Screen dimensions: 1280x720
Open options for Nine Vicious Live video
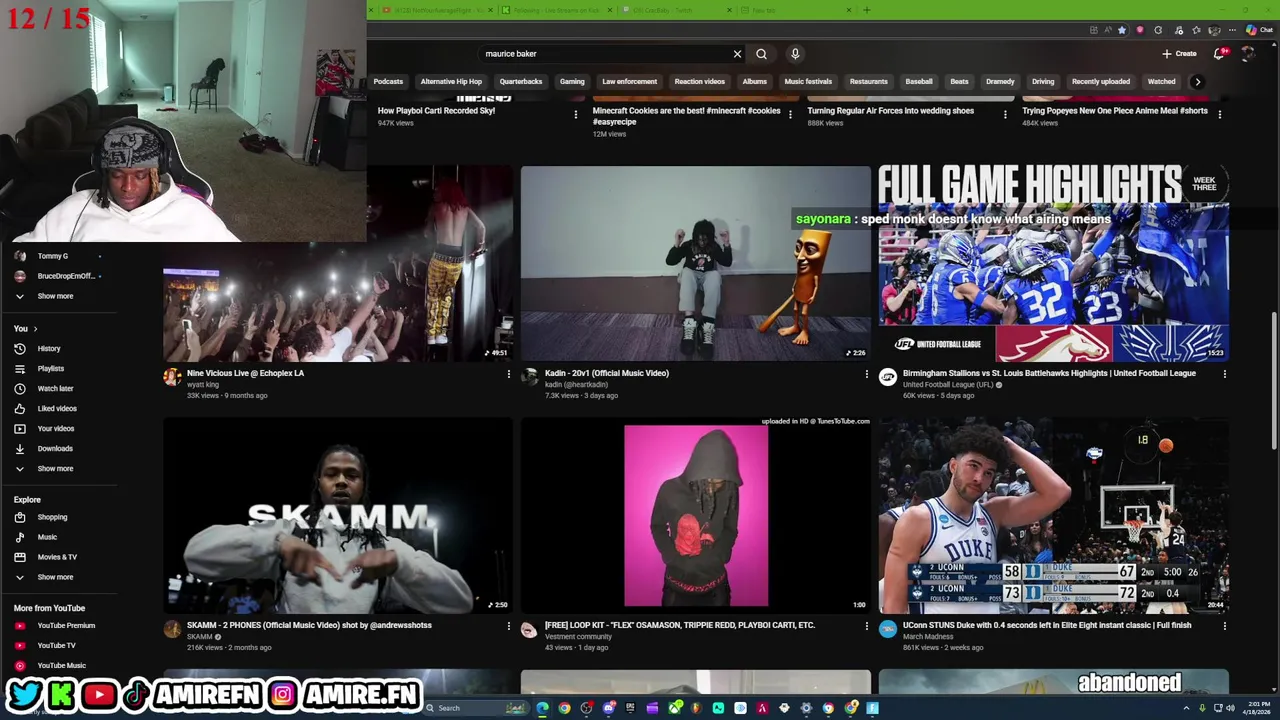508,374
